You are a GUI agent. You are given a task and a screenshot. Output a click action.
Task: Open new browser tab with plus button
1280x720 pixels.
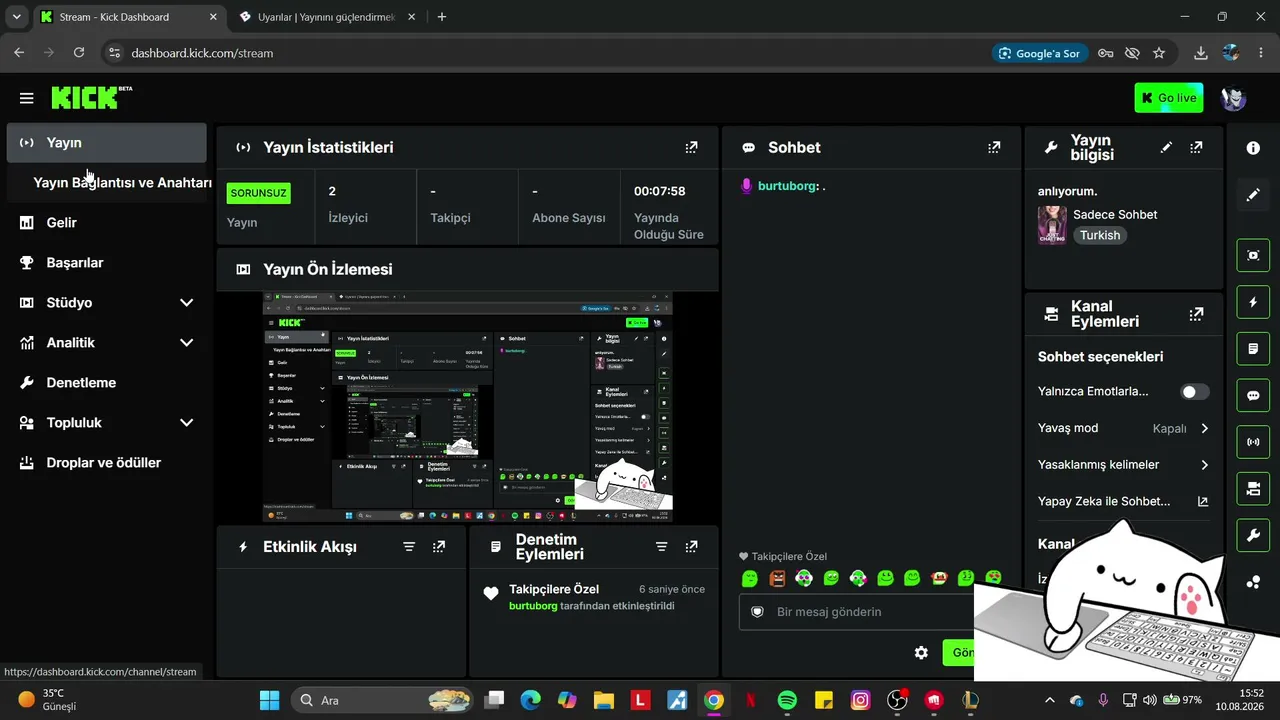442,17
